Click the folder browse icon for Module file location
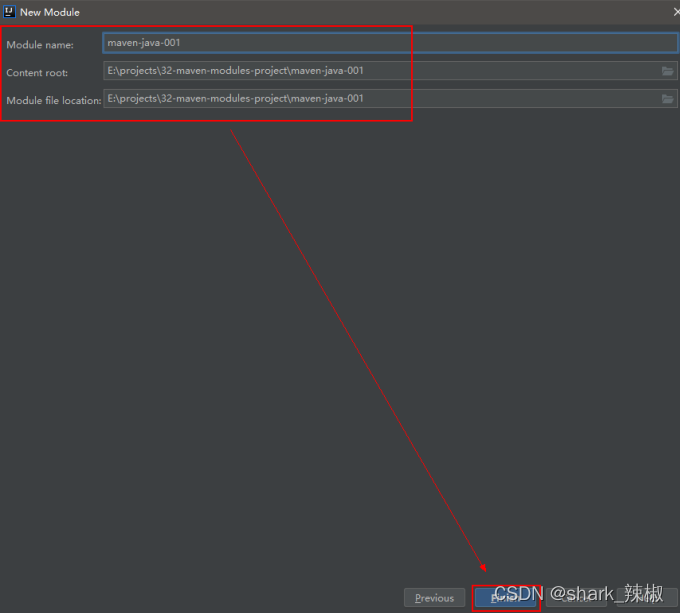This screenshot has width=680, height=613. (667, 99)
